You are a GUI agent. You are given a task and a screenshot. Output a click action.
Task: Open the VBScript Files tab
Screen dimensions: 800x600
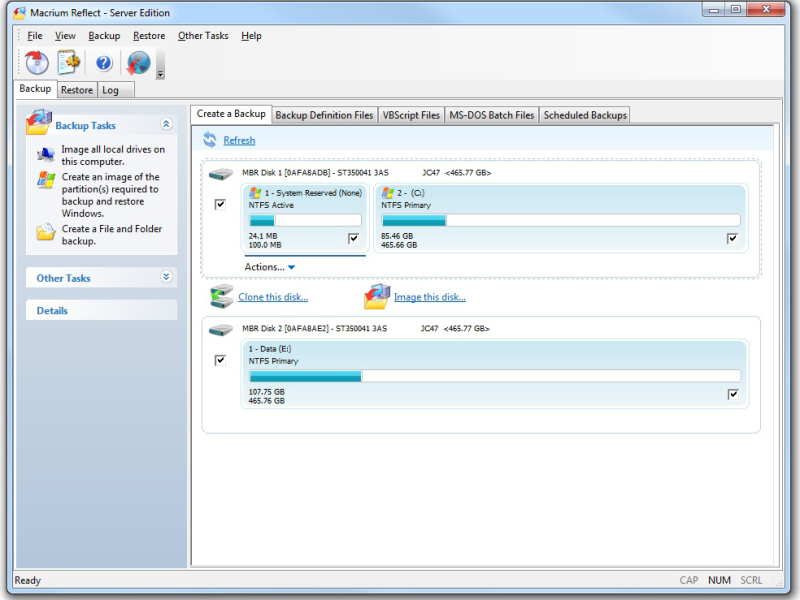click(411, 115)
